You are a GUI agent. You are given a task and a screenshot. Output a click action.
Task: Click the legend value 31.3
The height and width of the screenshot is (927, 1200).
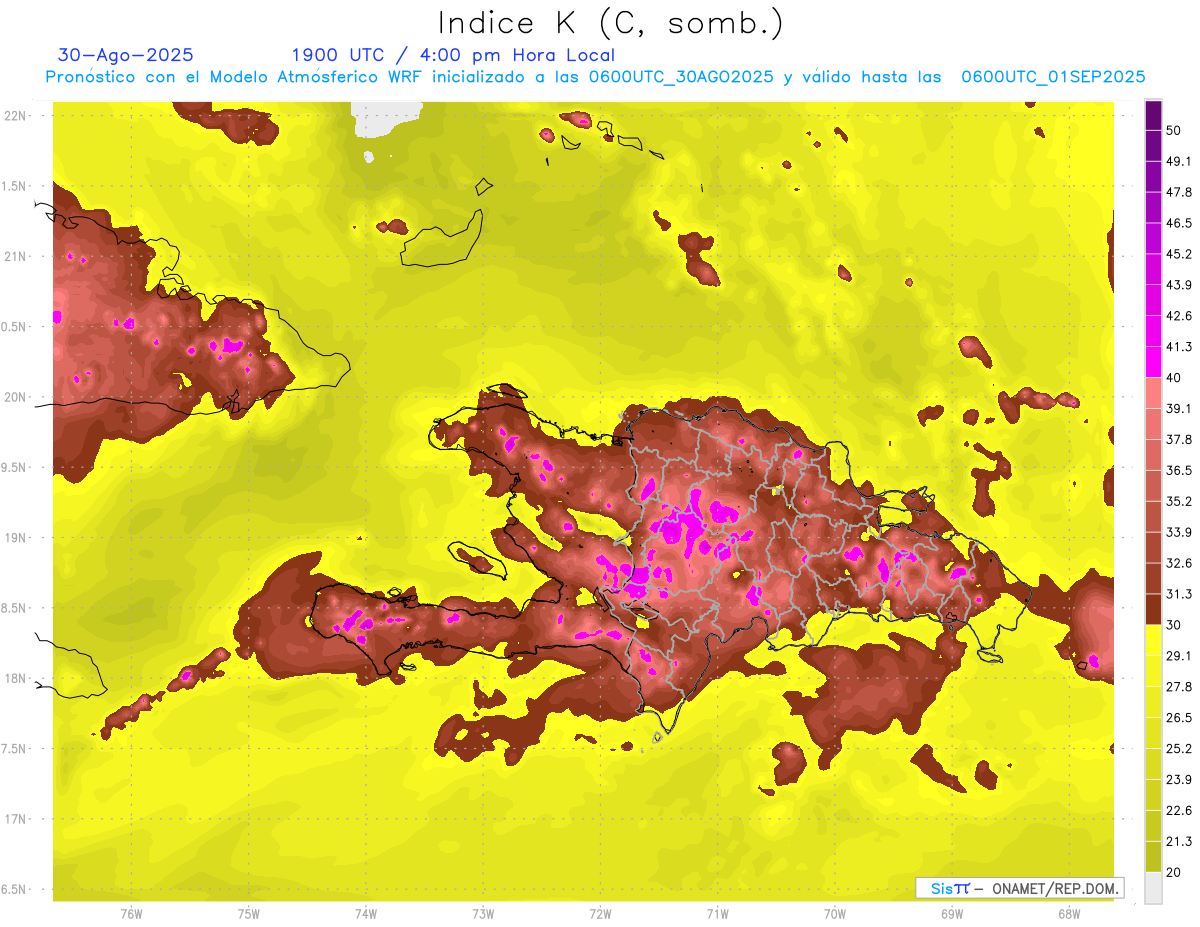click(x=1179, y=594)
